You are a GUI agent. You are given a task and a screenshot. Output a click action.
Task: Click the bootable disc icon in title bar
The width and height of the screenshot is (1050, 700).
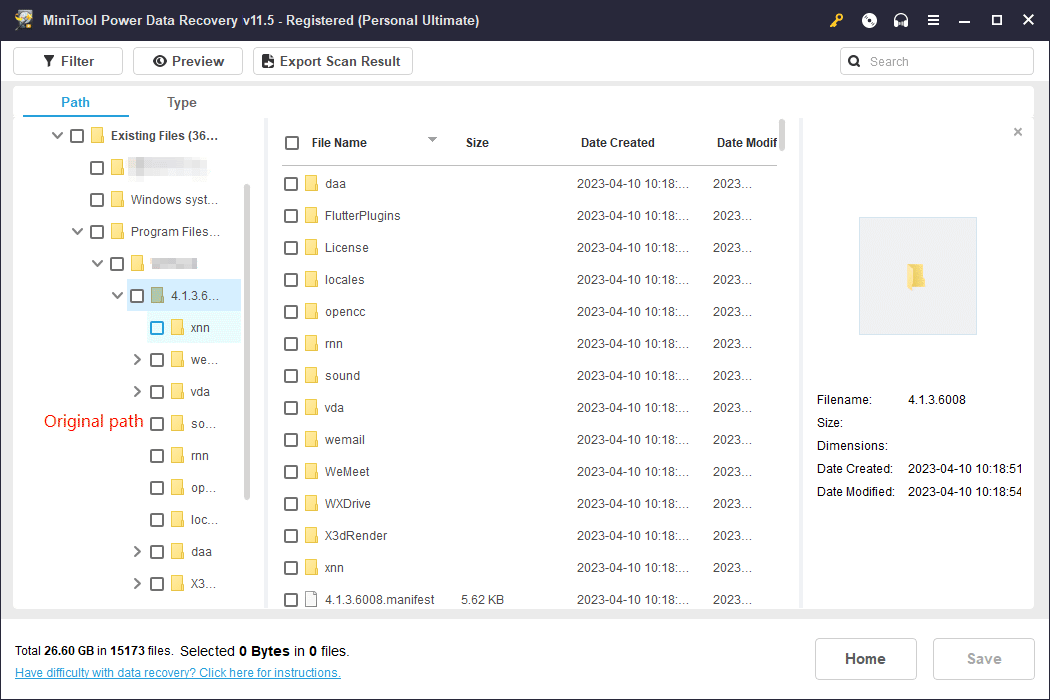(869, 20)
